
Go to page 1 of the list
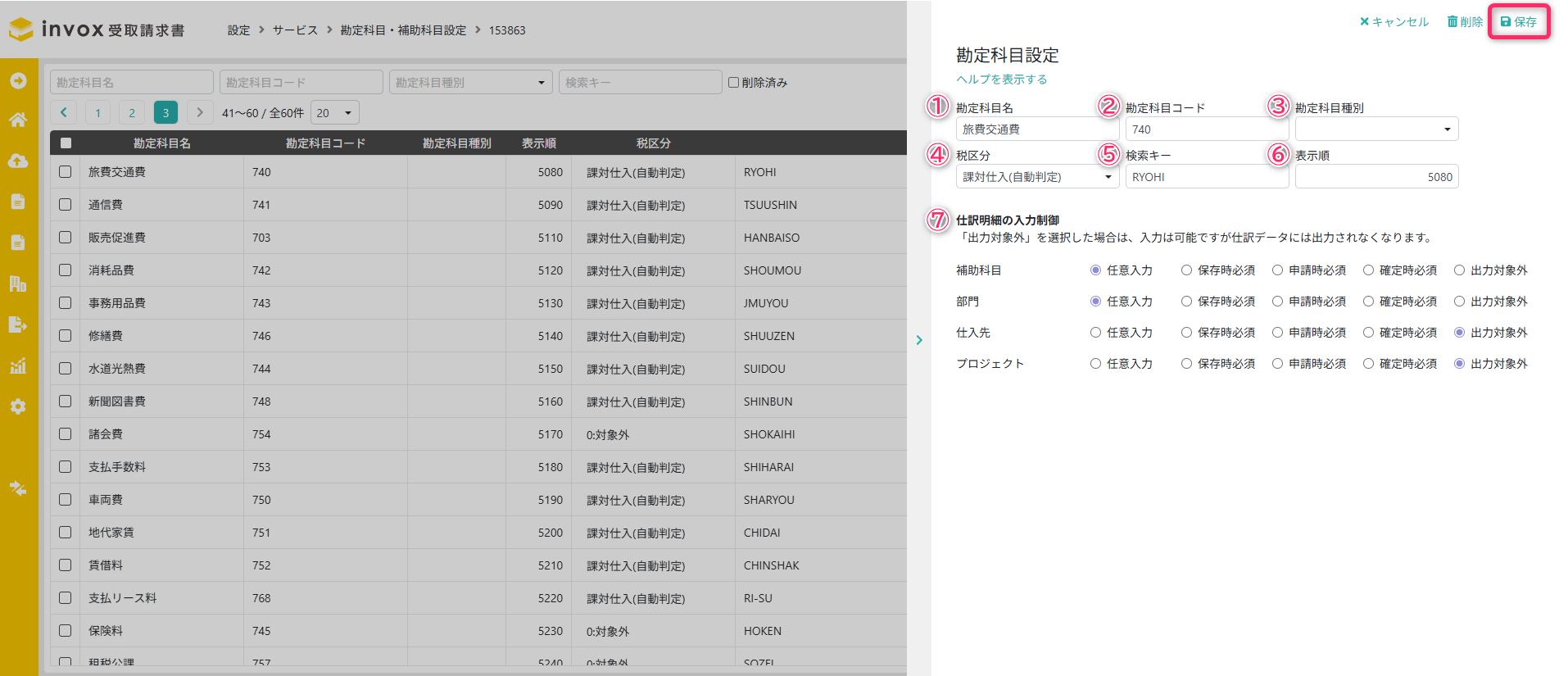pos(97,113)
